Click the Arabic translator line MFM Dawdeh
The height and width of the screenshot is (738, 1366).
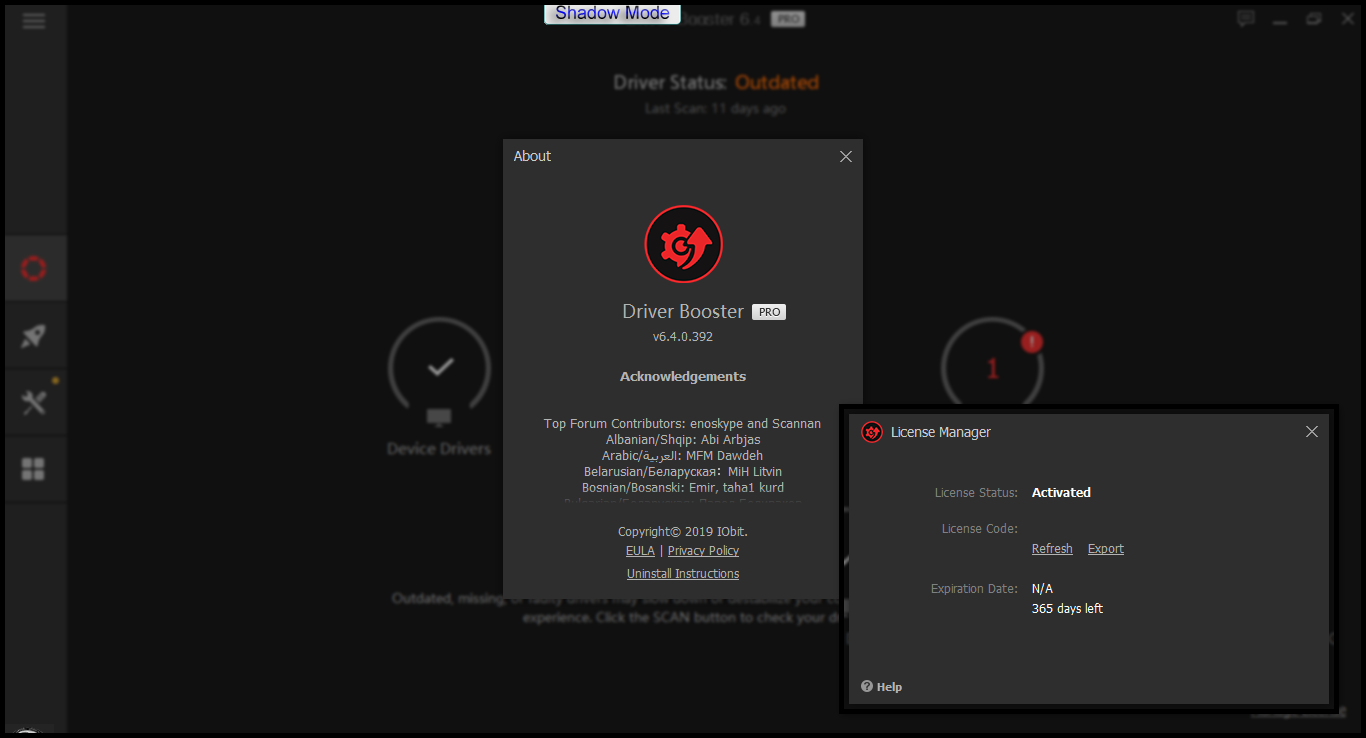coord(683,456)
